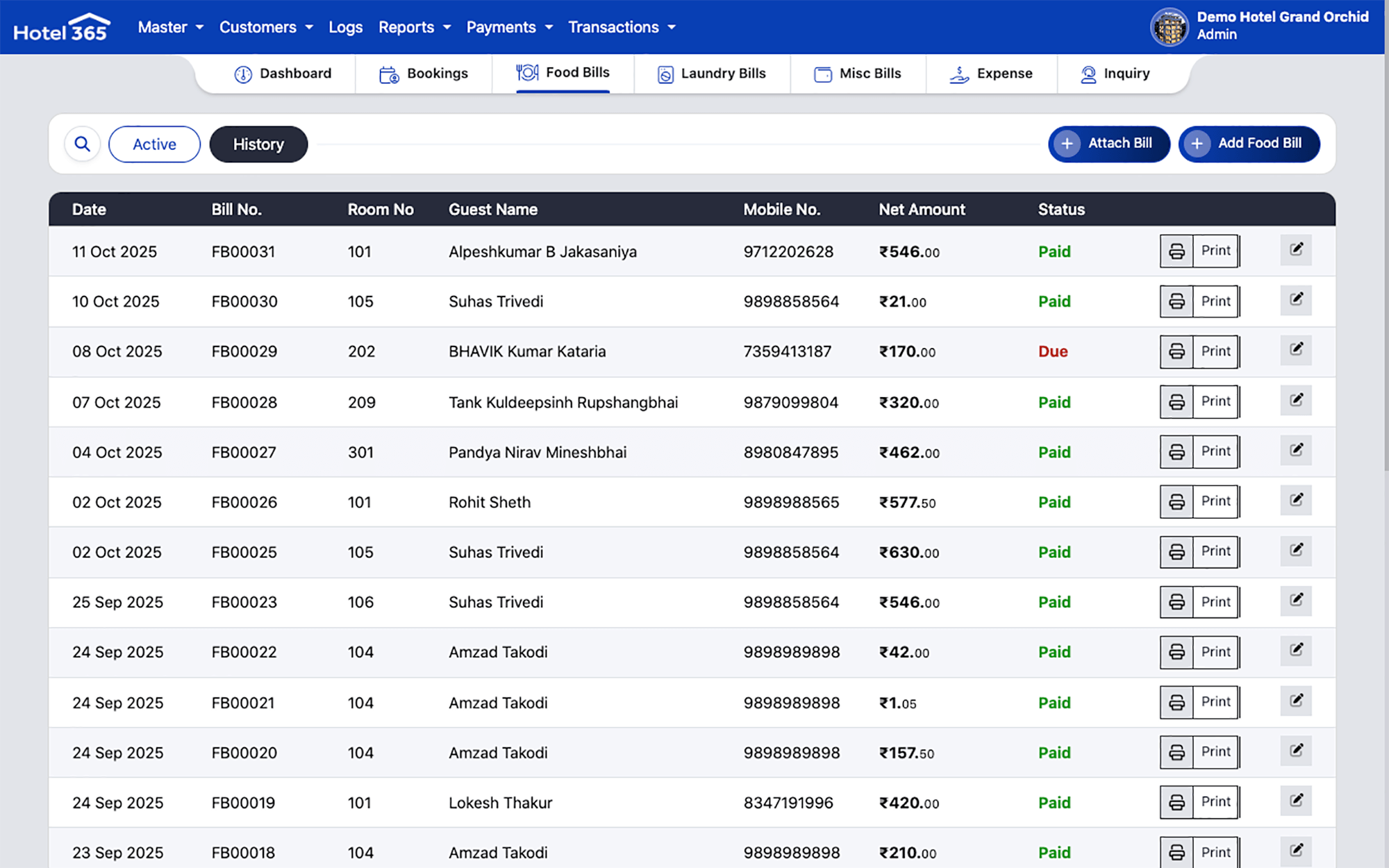This screenshot has height=868, width=1389.
Task: Click edit icon for bill FB00022
Action: [x=1296, y=650]
